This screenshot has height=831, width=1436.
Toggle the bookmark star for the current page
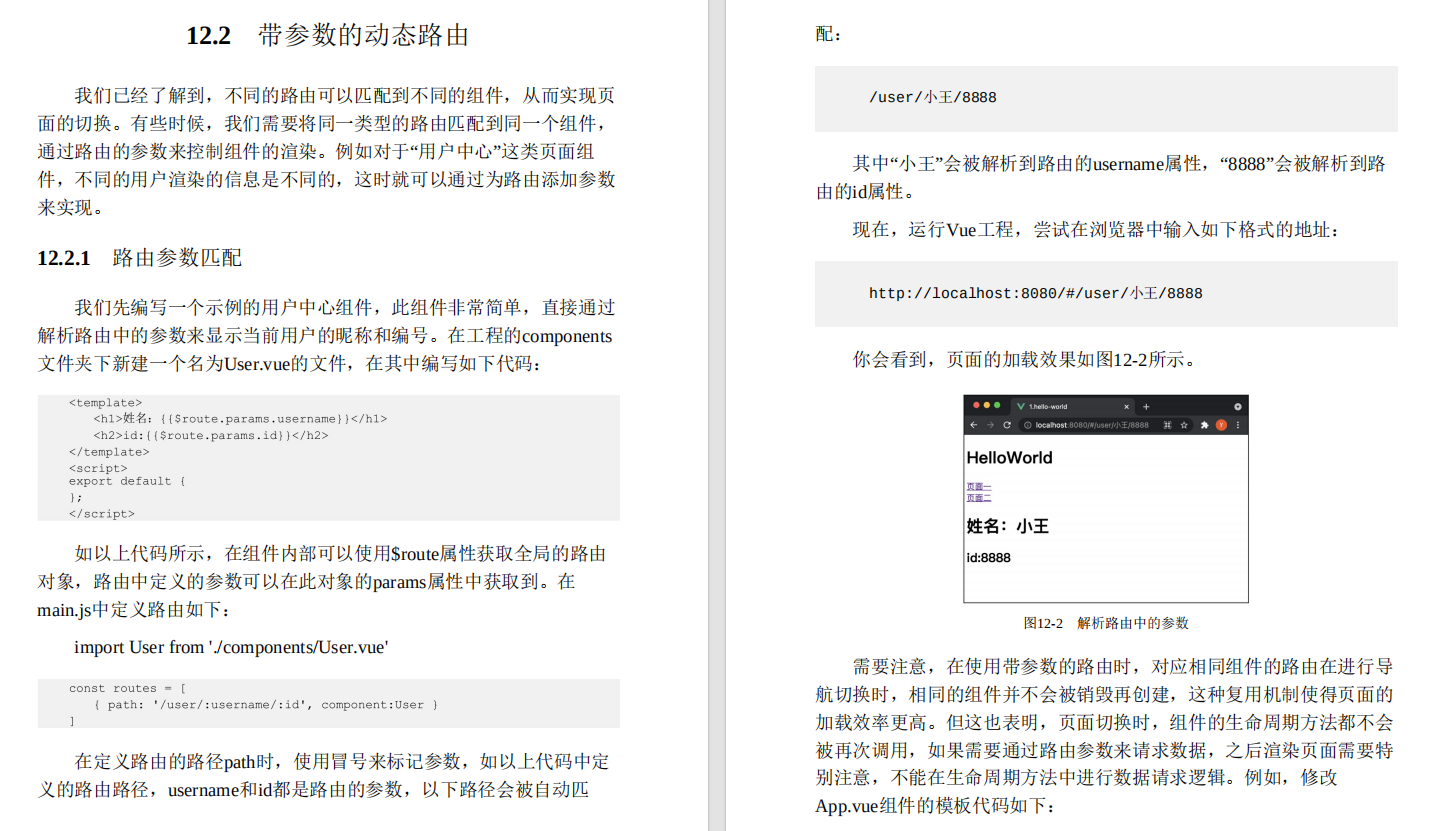pos(1184,425)
